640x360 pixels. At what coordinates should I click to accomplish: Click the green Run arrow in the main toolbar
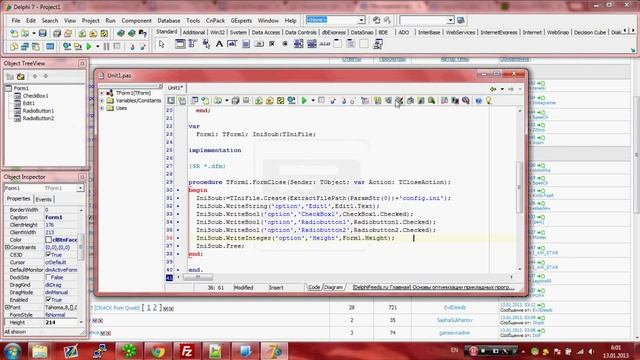[89, 47]
